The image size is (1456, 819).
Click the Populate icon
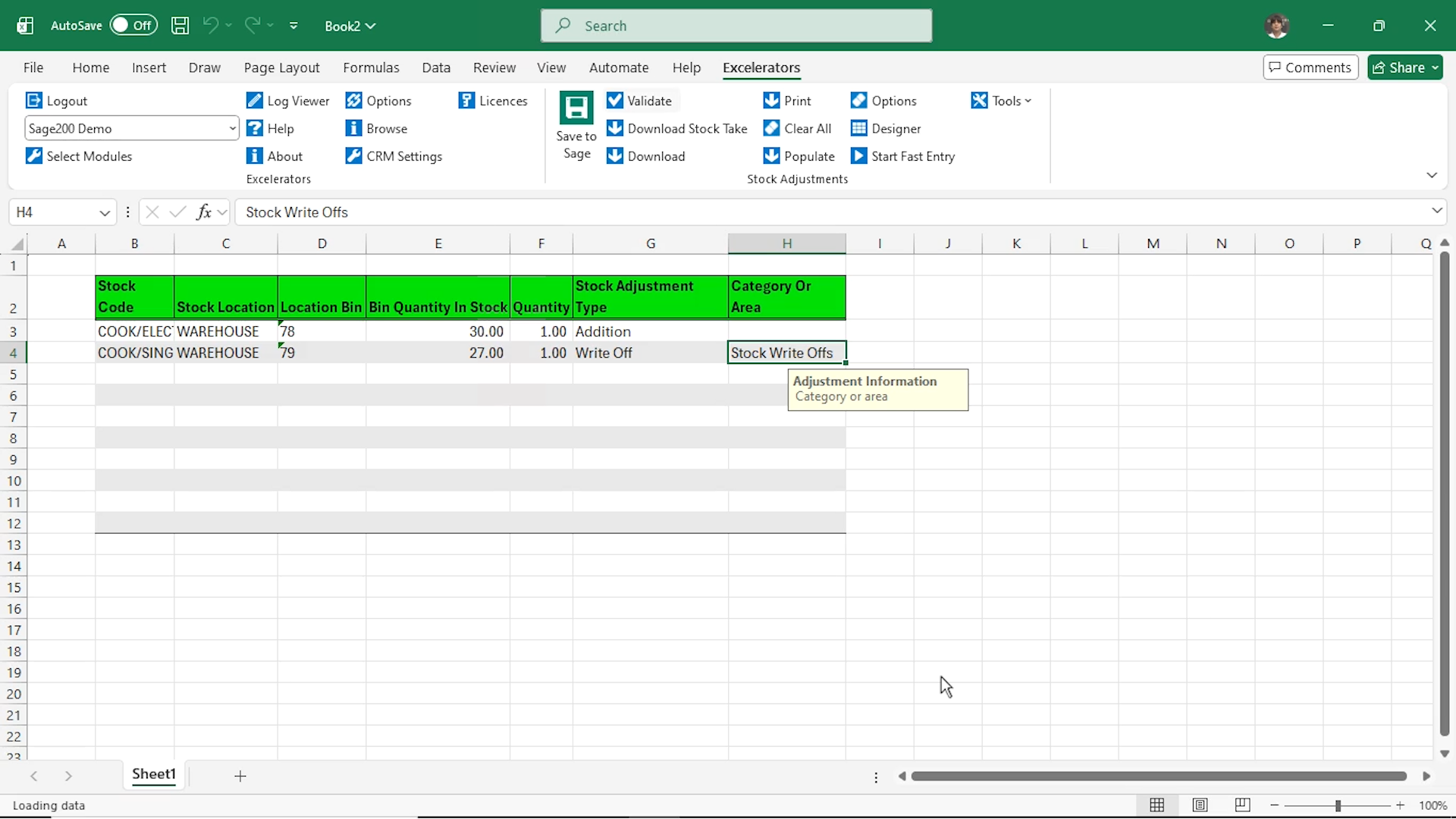(x=771, y=156)
